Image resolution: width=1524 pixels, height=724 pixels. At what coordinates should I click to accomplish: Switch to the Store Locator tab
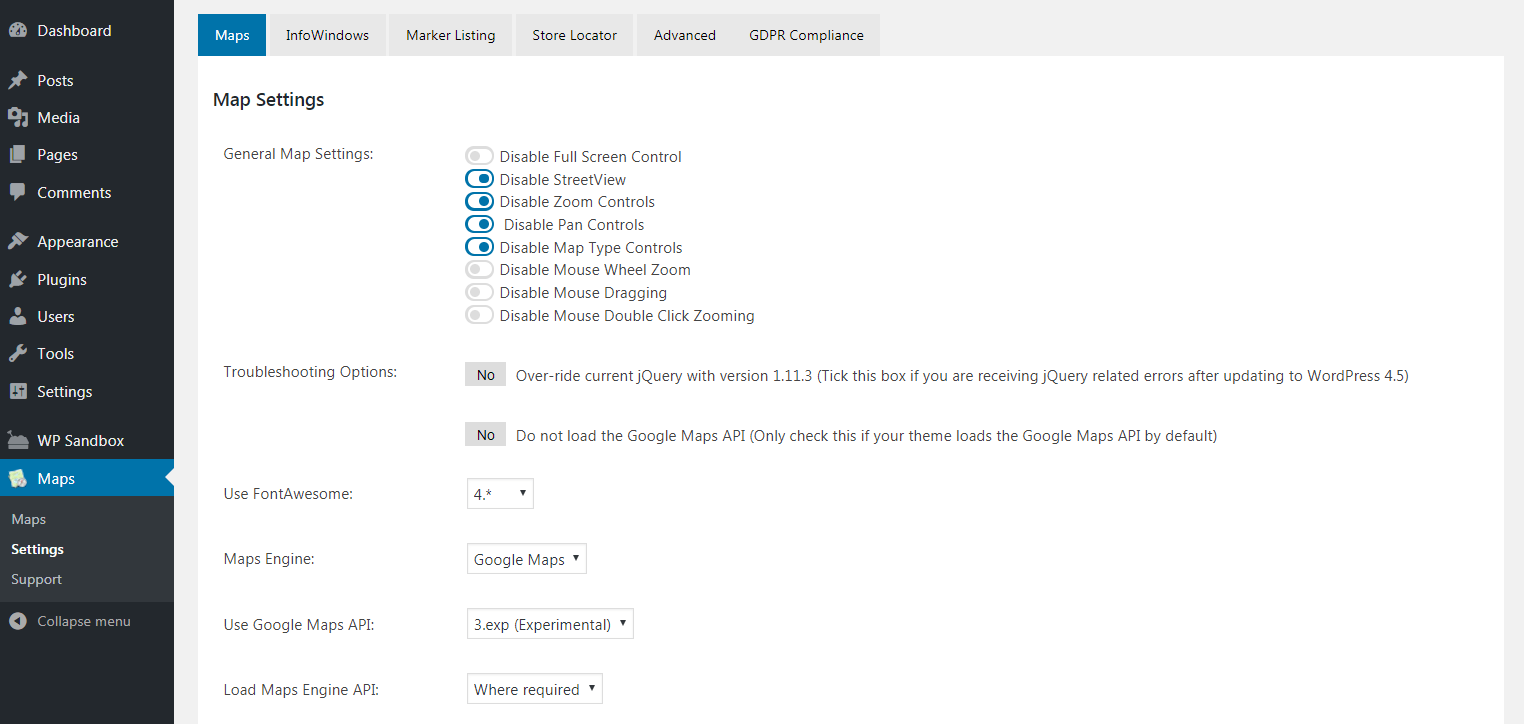point(574,35)
